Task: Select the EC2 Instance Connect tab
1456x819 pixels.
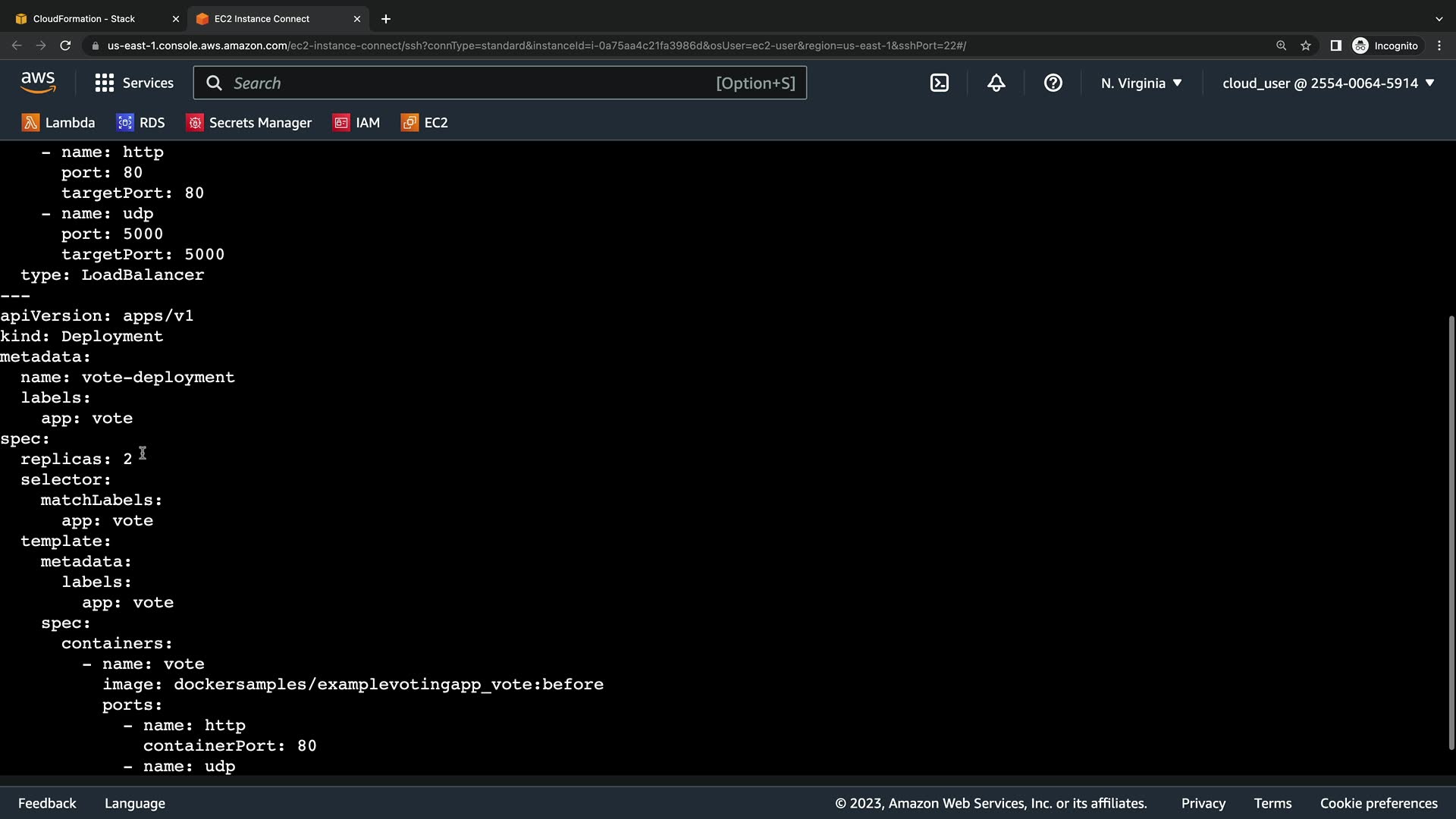Action: [x=262, y=19]
